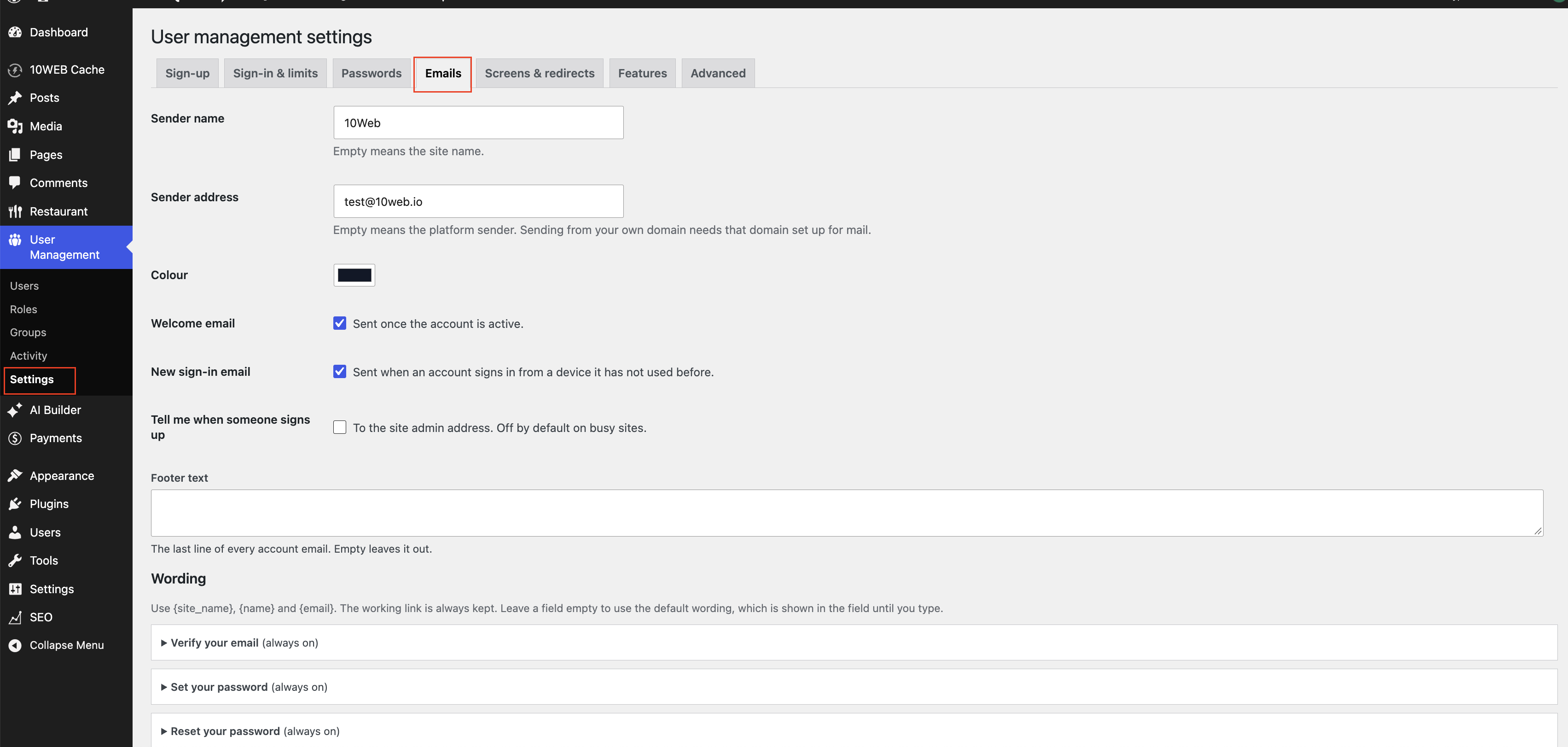Open the Pages menu label
The image size is (1568, 747).
tap(46, 155)
